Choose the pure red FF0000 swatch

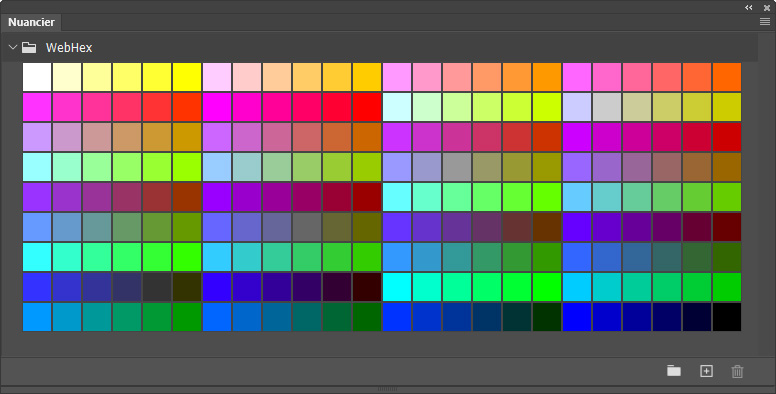click(x=367, y=107)
